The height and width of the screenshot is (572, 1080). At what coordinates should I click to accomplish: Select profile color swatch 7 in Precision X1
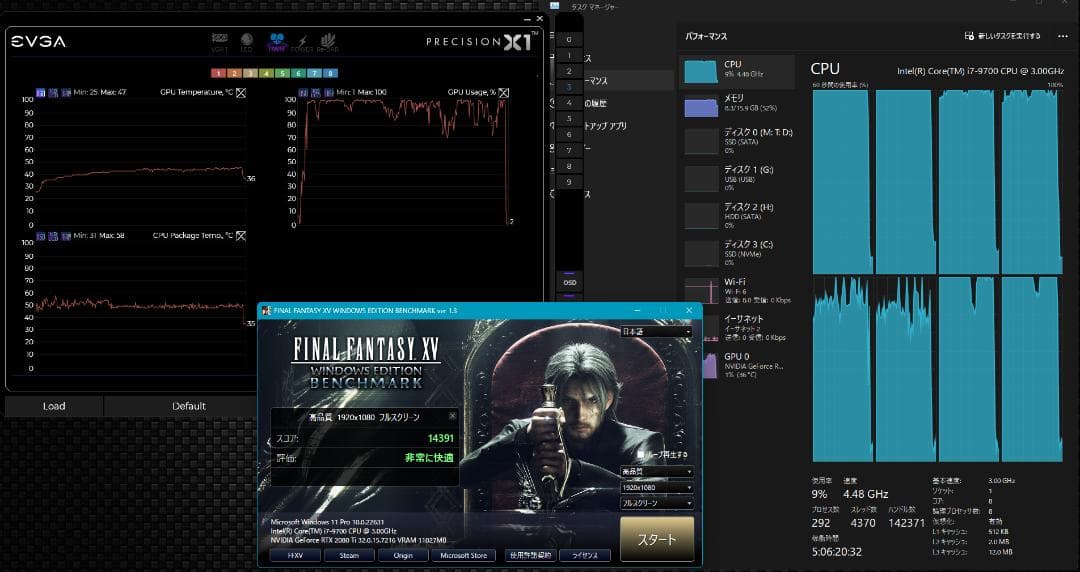coord(314,73)
